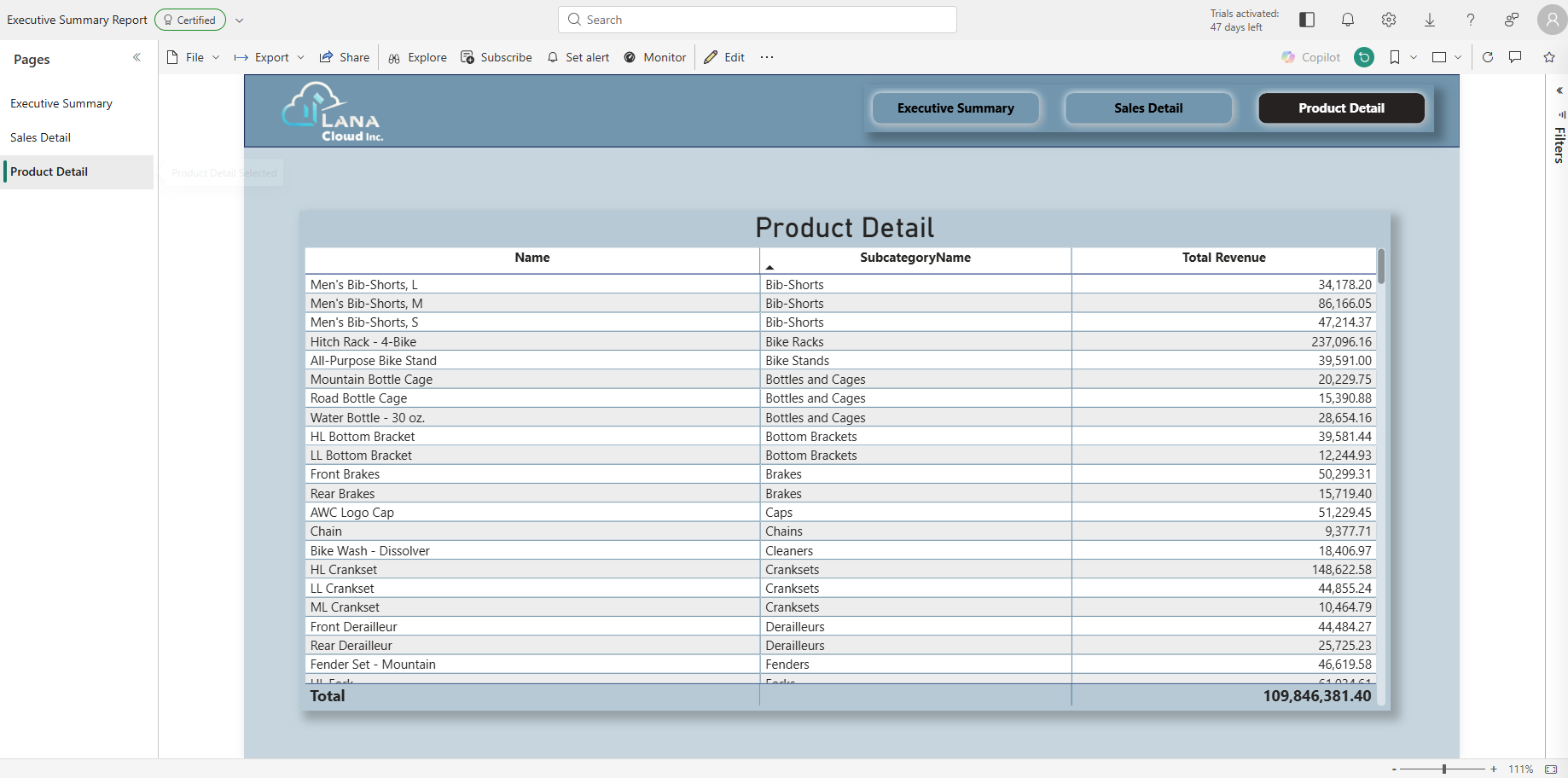
Task: Expand the report title dropdown chevron
Action: tap(240, 20)
